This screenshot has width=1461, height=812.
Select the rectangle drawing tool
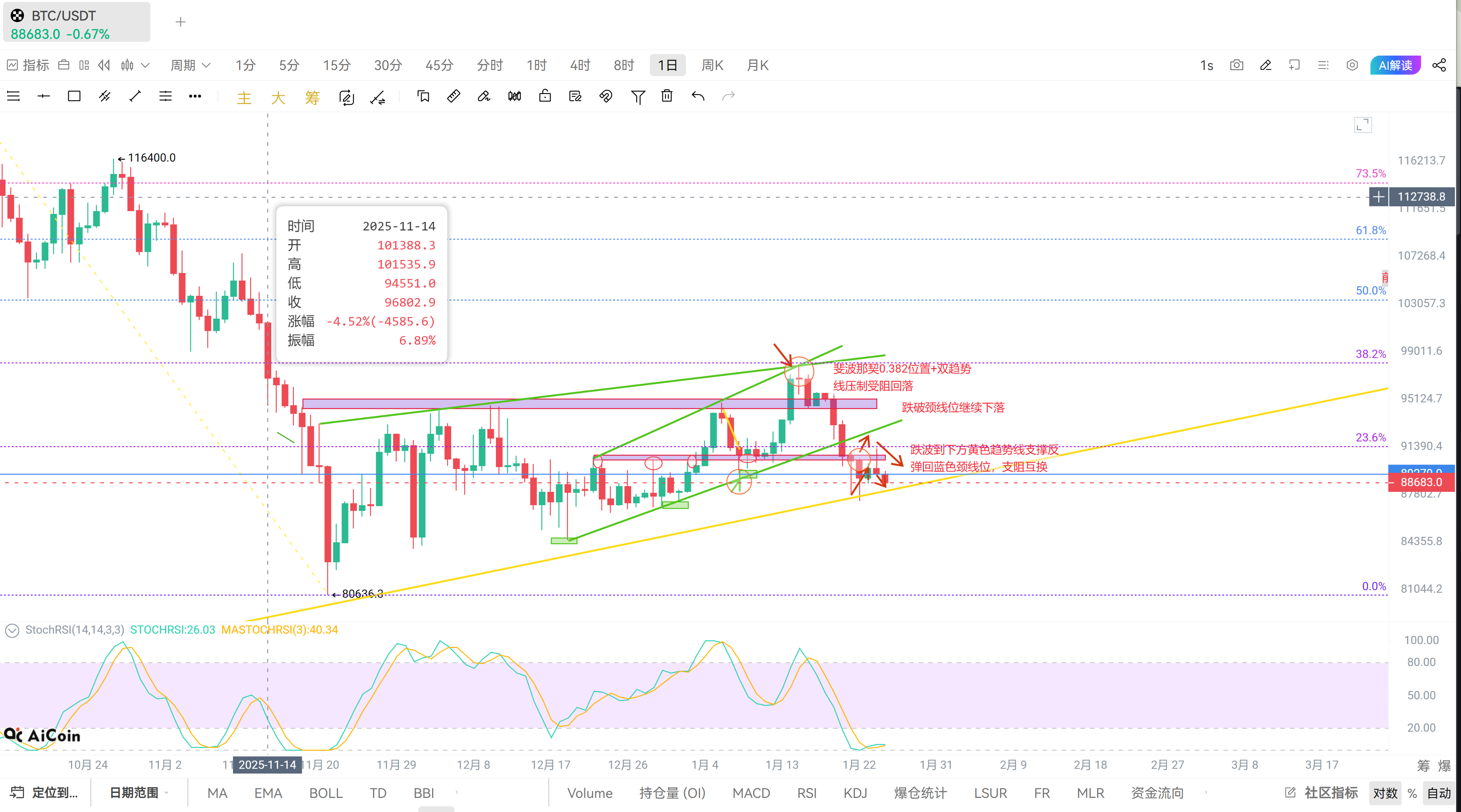pos(74,96)
